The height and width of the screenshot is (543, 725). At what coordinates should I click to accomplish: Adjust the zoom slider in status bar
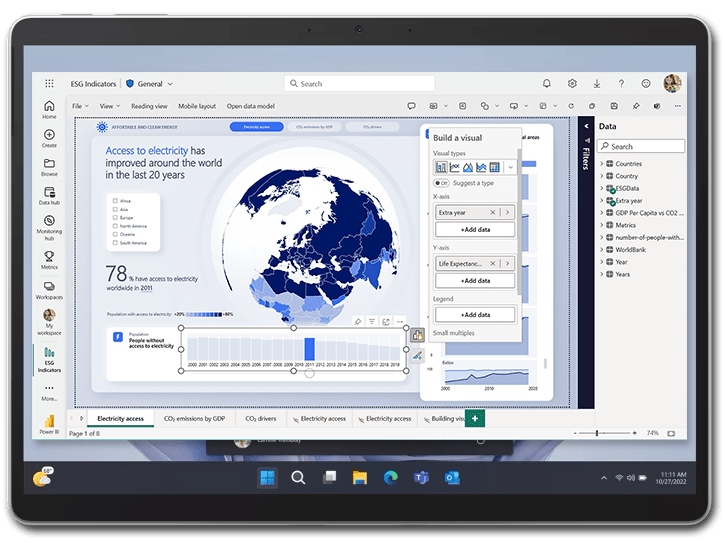pyautogui.click(x=597, y=433)
